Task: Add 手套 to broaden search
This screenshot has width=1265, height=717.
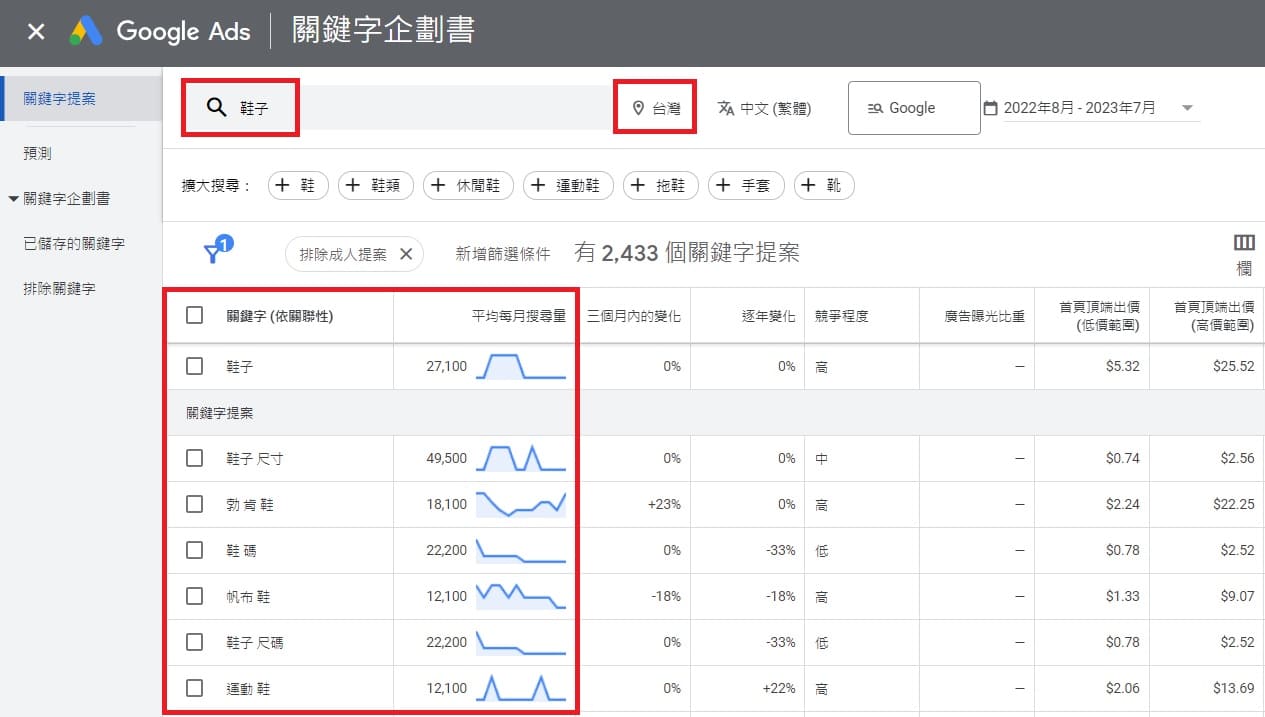Action: (746, 185)
